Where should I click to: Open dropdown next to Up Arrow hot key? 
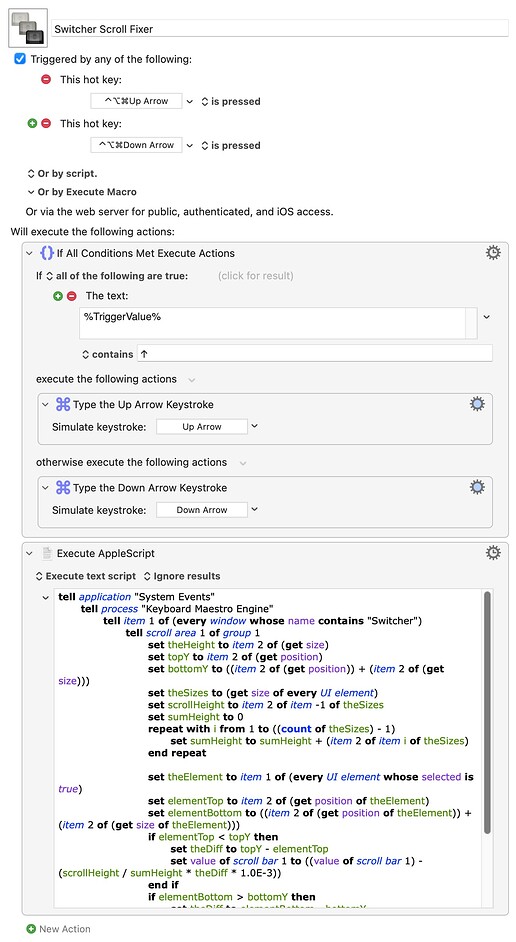[190, 102]
